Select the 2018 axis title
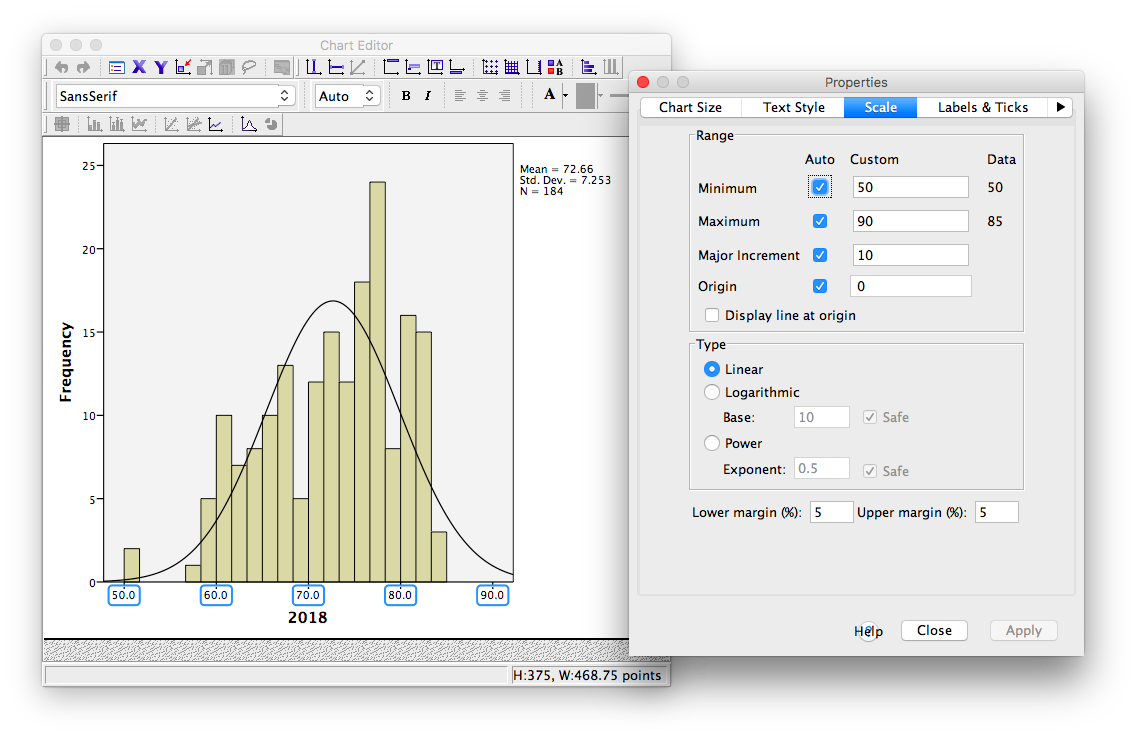The height and width of the screenshot is (737, 1140). point(308,617)
